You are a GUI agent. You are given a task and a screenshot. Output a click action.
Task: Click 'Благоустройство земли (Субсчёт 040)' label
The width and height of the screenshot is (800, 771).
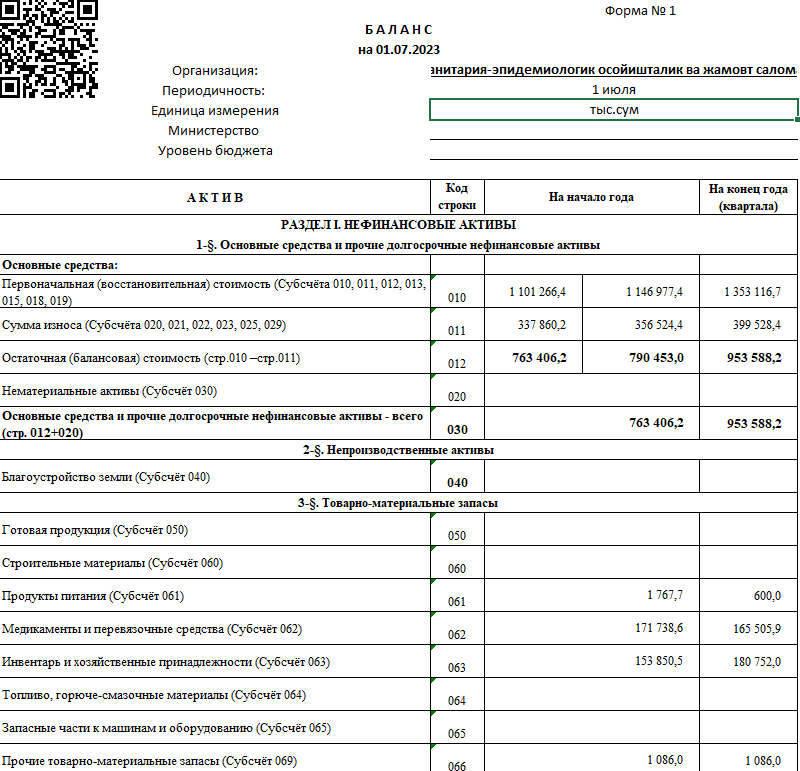(x=106, y=477)
